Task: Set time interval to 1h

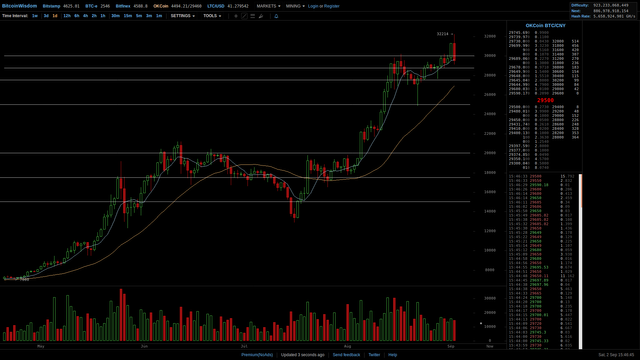Action: click(103, 16)
